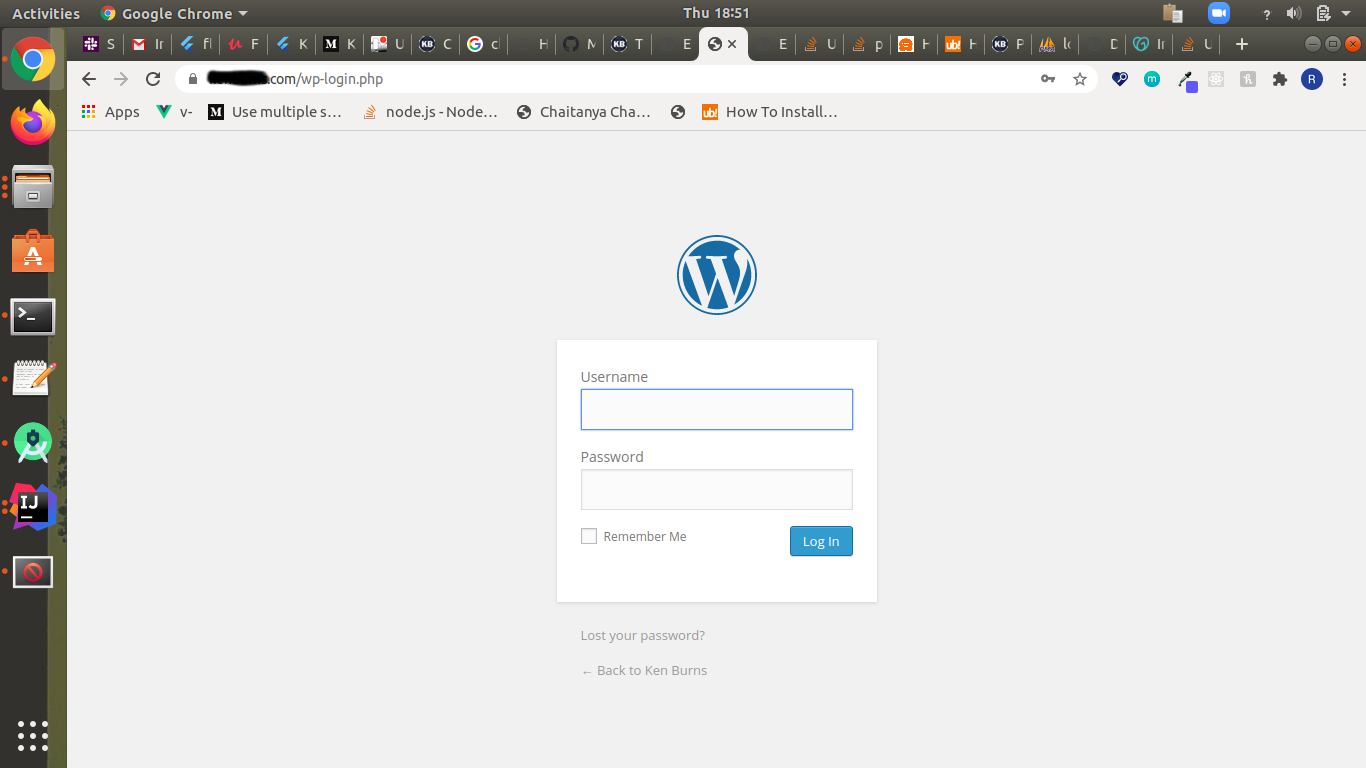Viewport: 1366px width, 768px height.
Task: Open the 'node.js - Node…' bookmark
Action: [430, 112]
